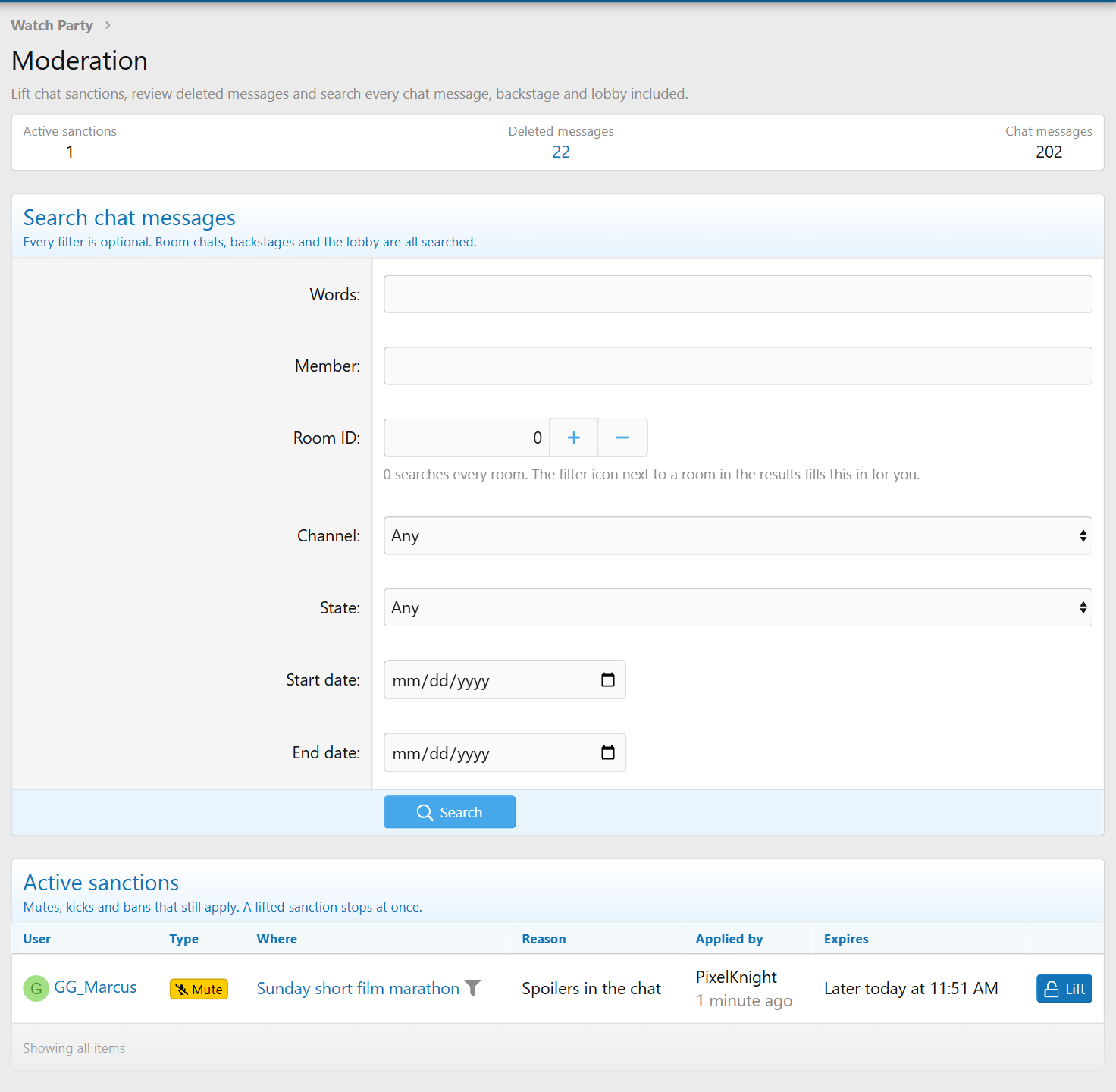Click the Applied by column header
This screenshot has width=1116, height=1092.
pyautogui.click(x=729, y=939)
